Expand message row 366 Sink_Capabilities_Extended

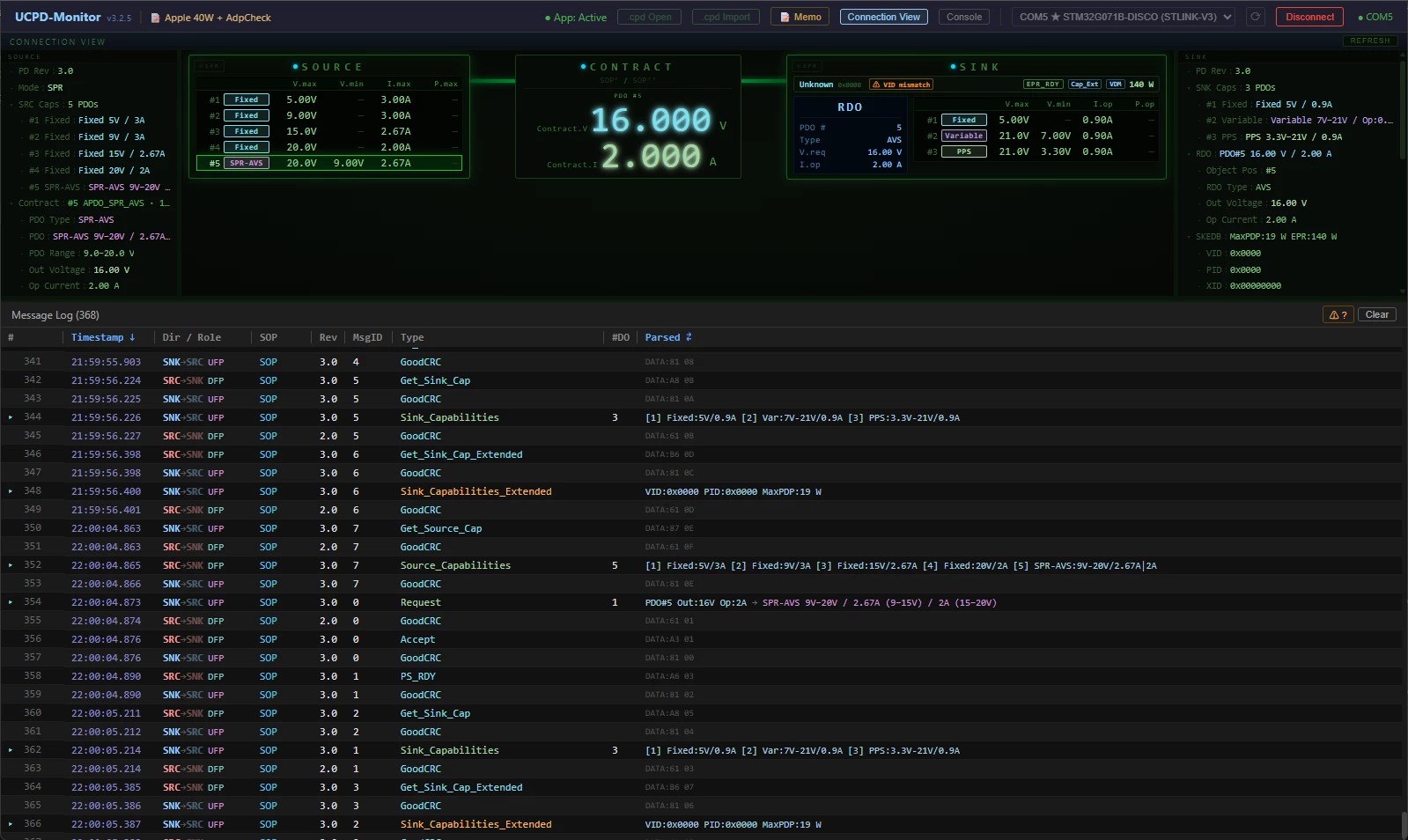pos(11,824)
